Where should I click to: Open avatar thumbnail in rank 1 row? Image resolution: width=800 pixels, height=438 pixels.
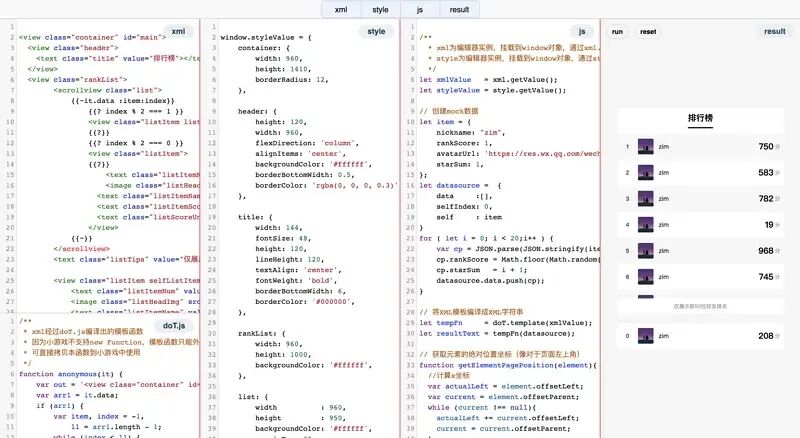point(645,147)
